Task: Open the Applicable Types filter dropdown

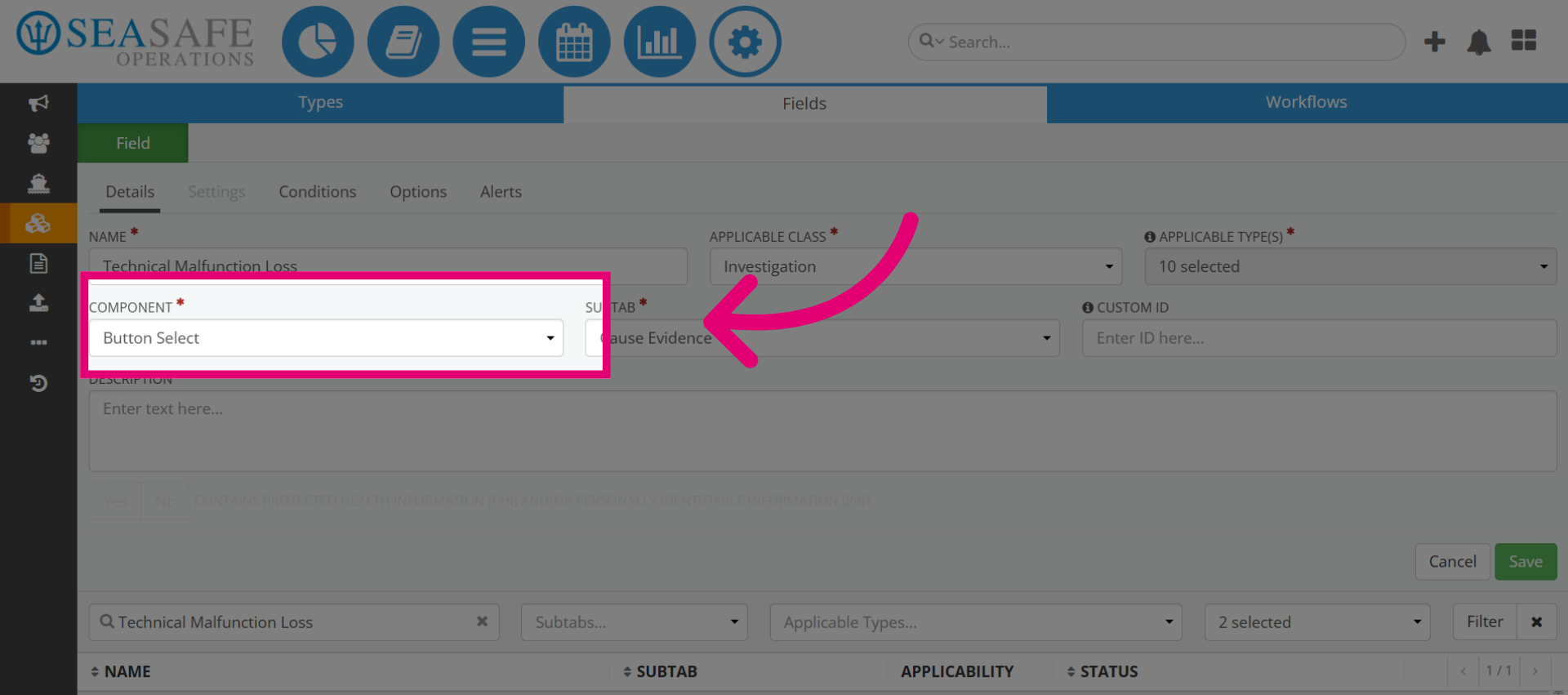Action: pos(976,622)
